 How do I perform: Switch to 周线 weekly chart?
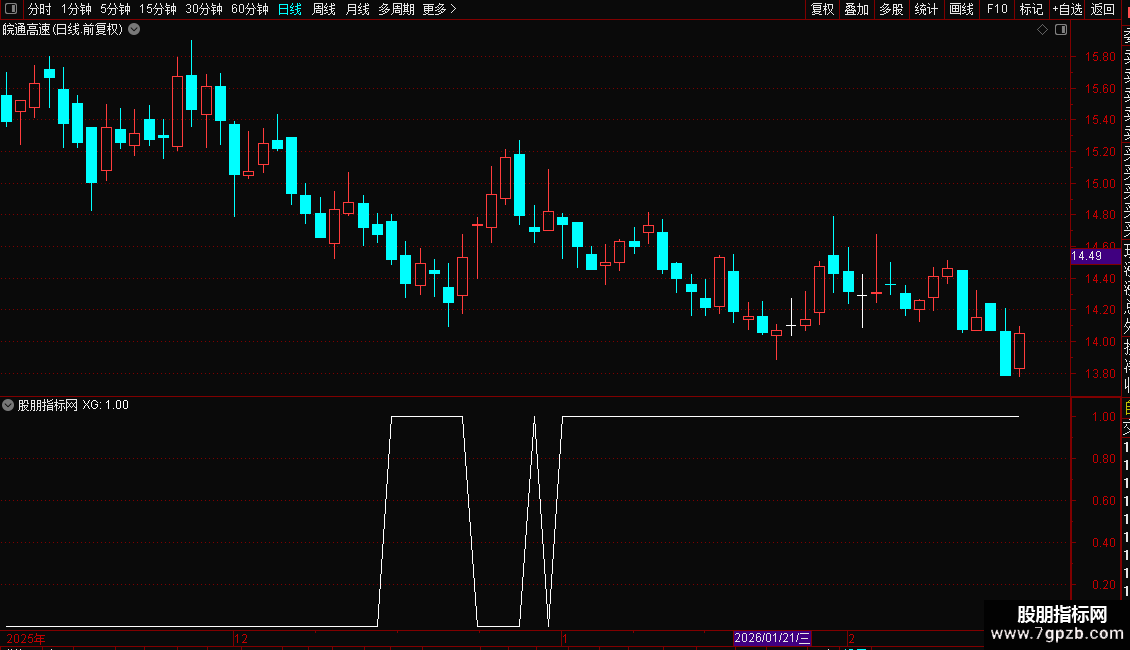[x=324, y=9]
